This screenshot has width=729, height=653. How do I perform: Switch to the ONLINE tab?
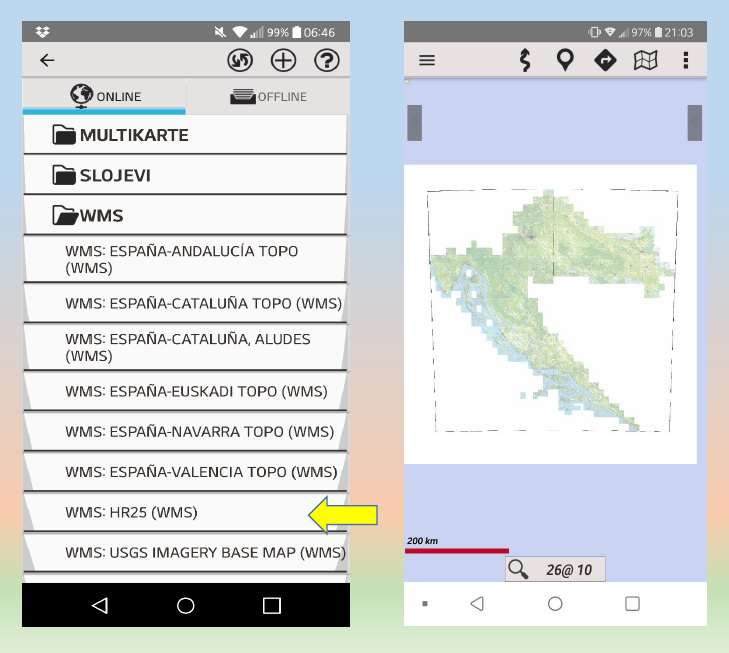coord(104,97)
